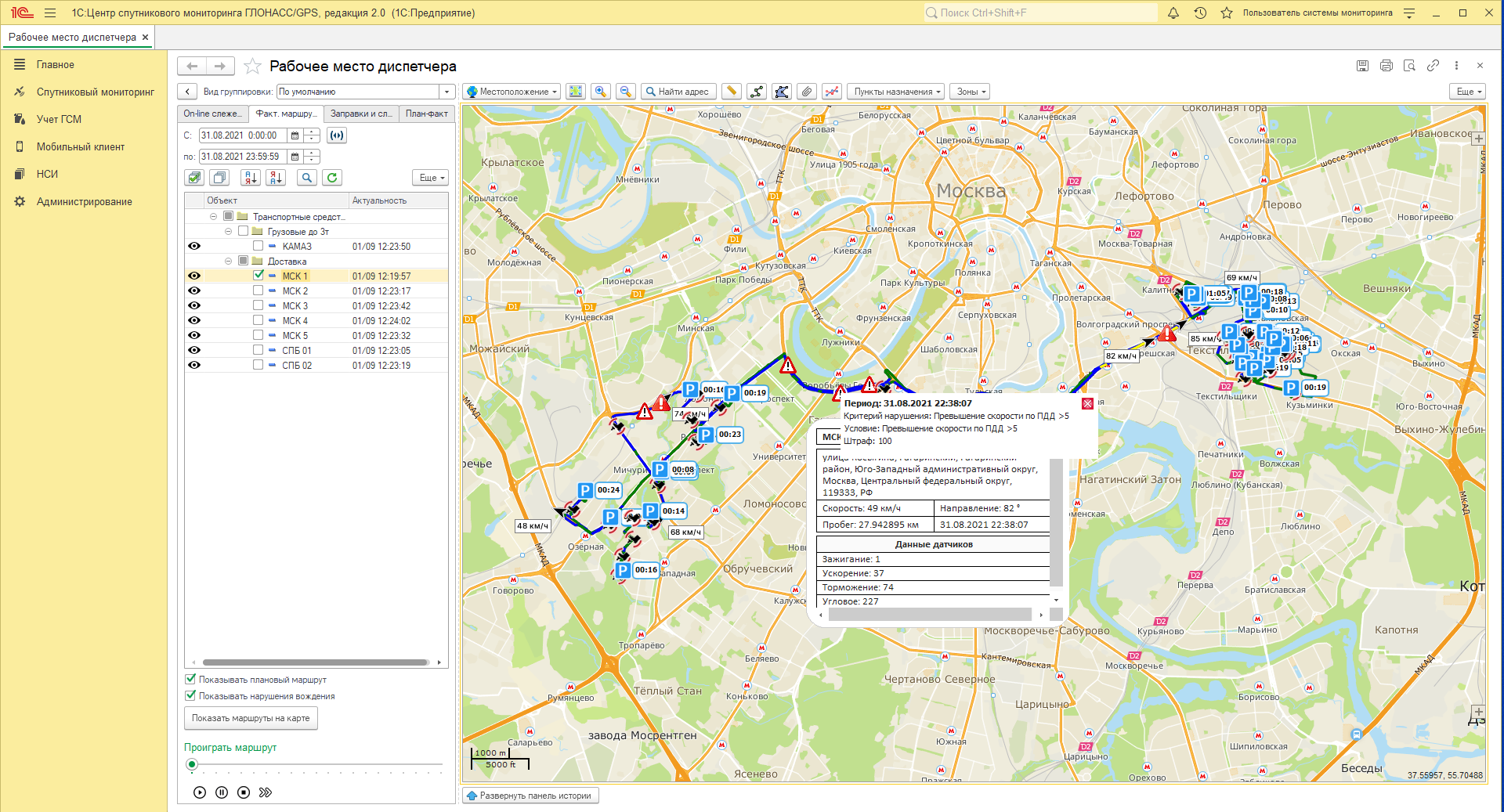Click Показать маршруты на карте button

251,718
